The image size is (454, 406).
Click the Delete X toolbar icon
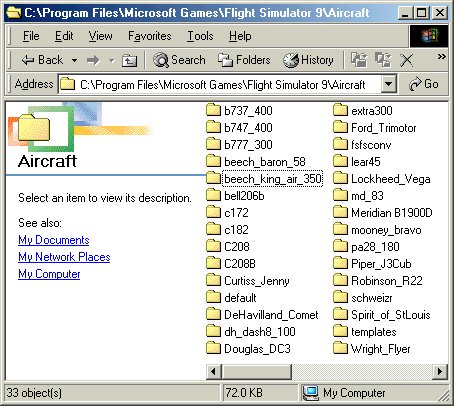407,61
